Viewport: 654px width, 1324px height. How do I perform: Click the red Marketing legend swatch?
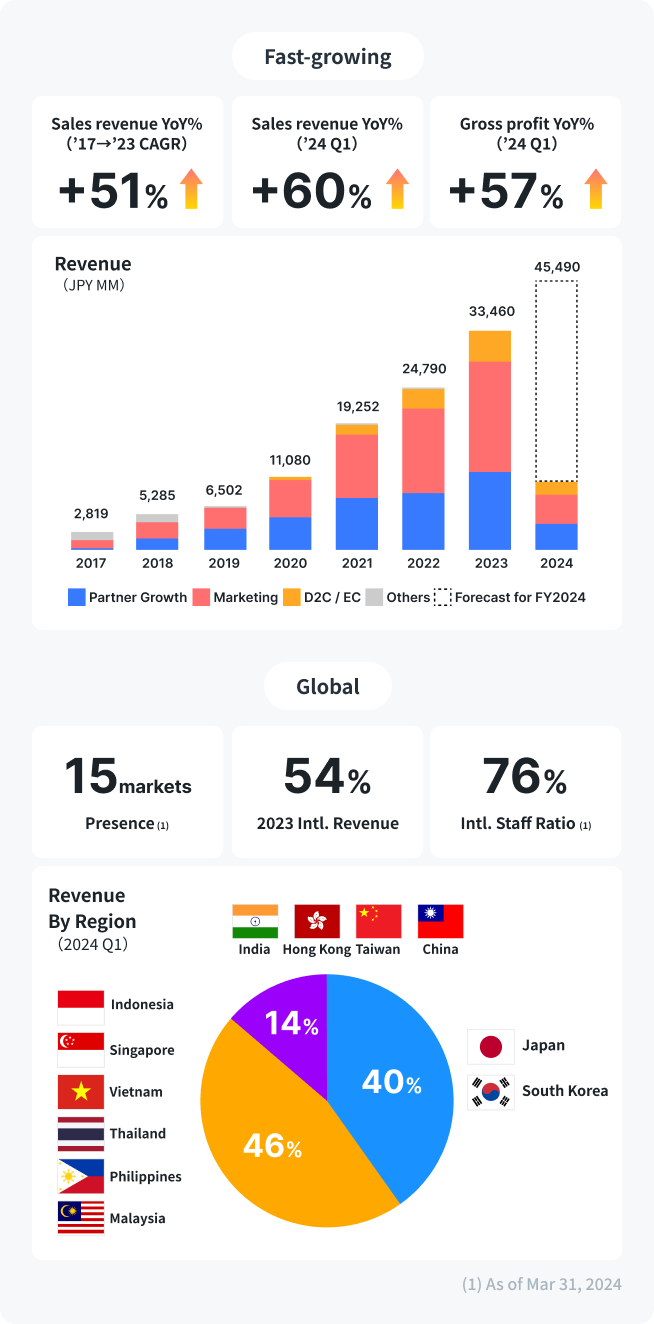(201, 597)
